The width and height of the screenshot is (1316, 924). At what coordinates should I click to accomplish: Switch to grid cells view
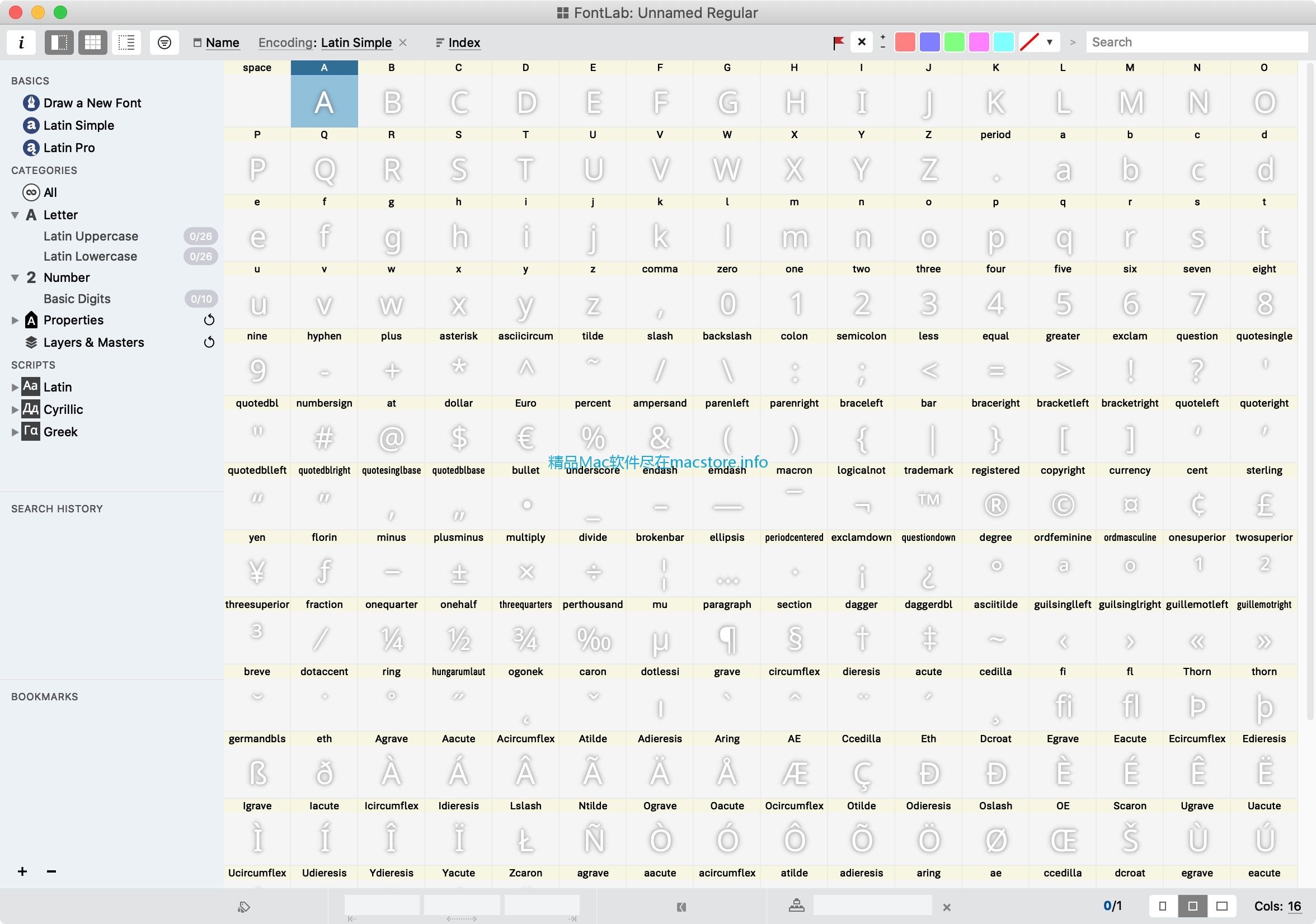coord(93,43)
